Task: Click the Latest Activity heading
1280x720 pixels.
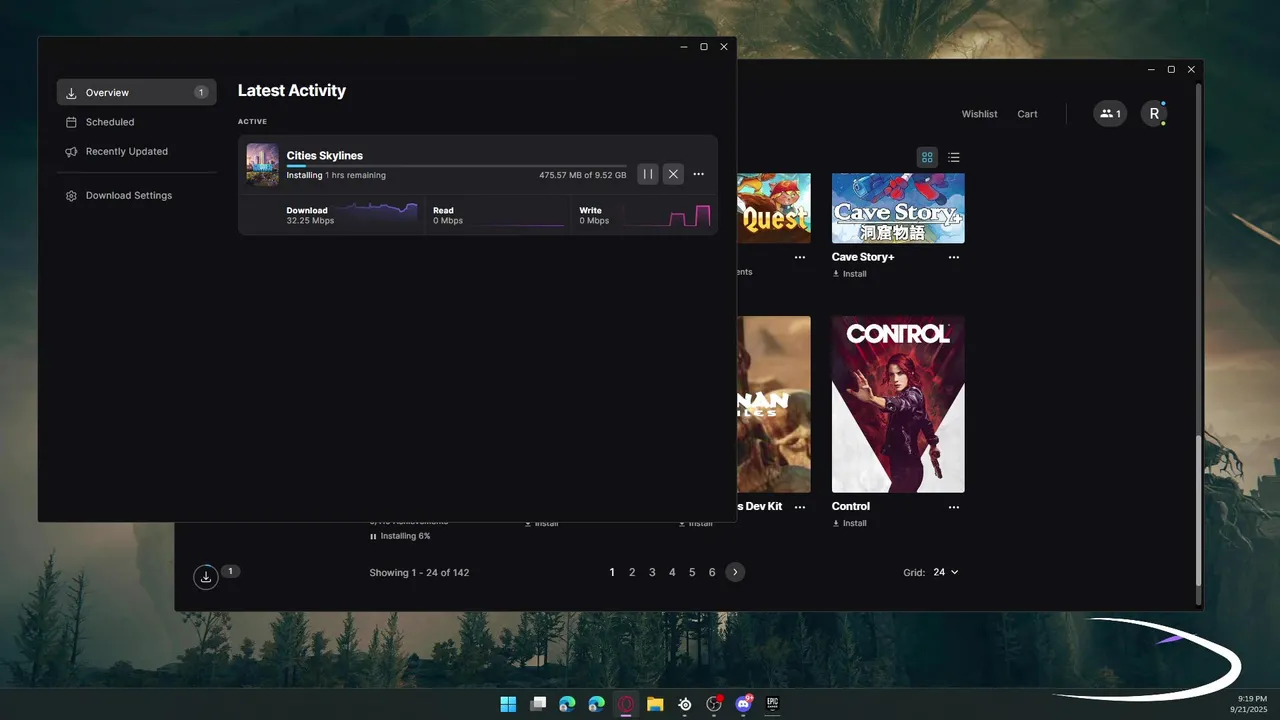Action: click(x=292, y=90)
